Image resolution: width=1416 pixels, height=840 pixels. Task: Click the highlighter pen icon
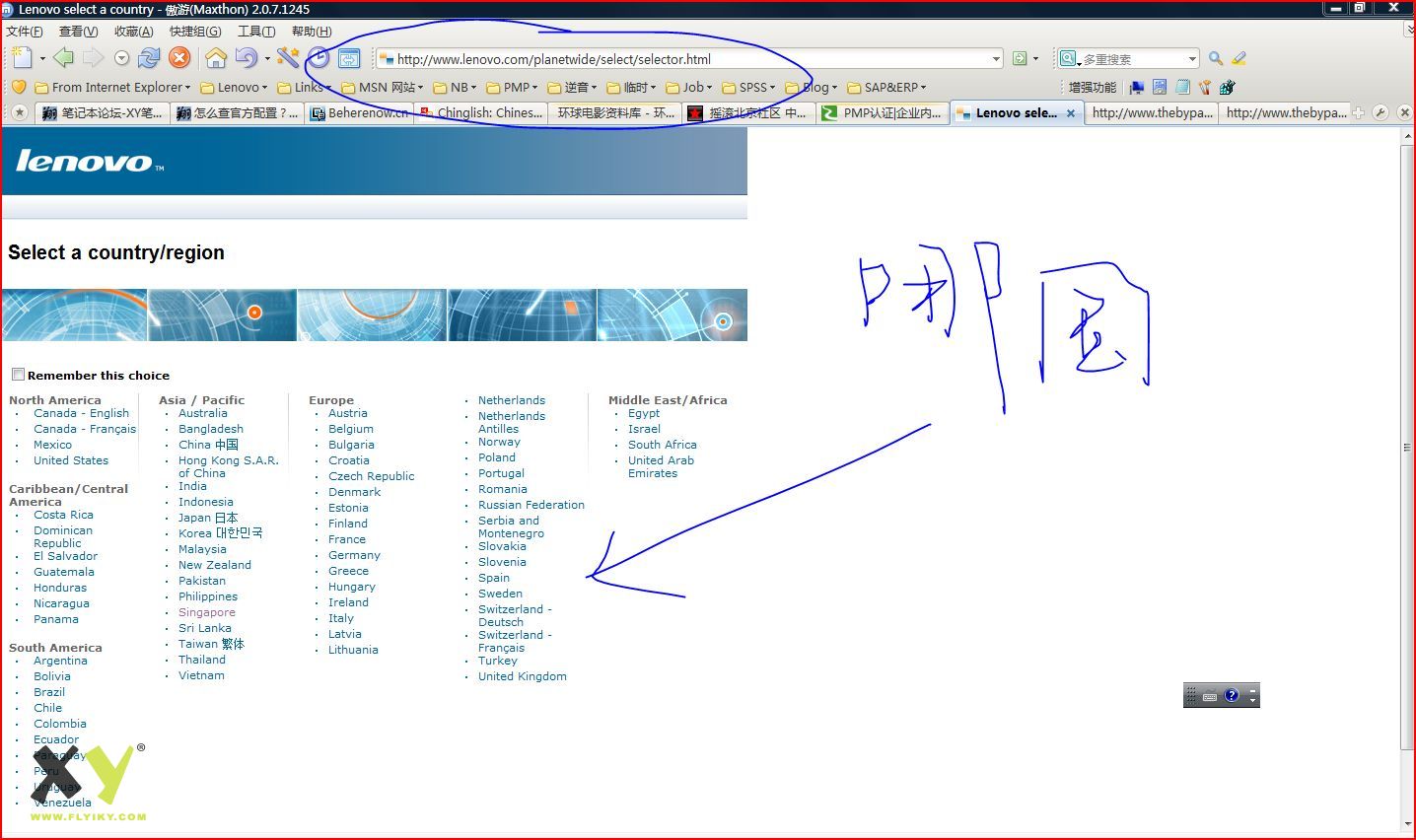(1239, 59)
